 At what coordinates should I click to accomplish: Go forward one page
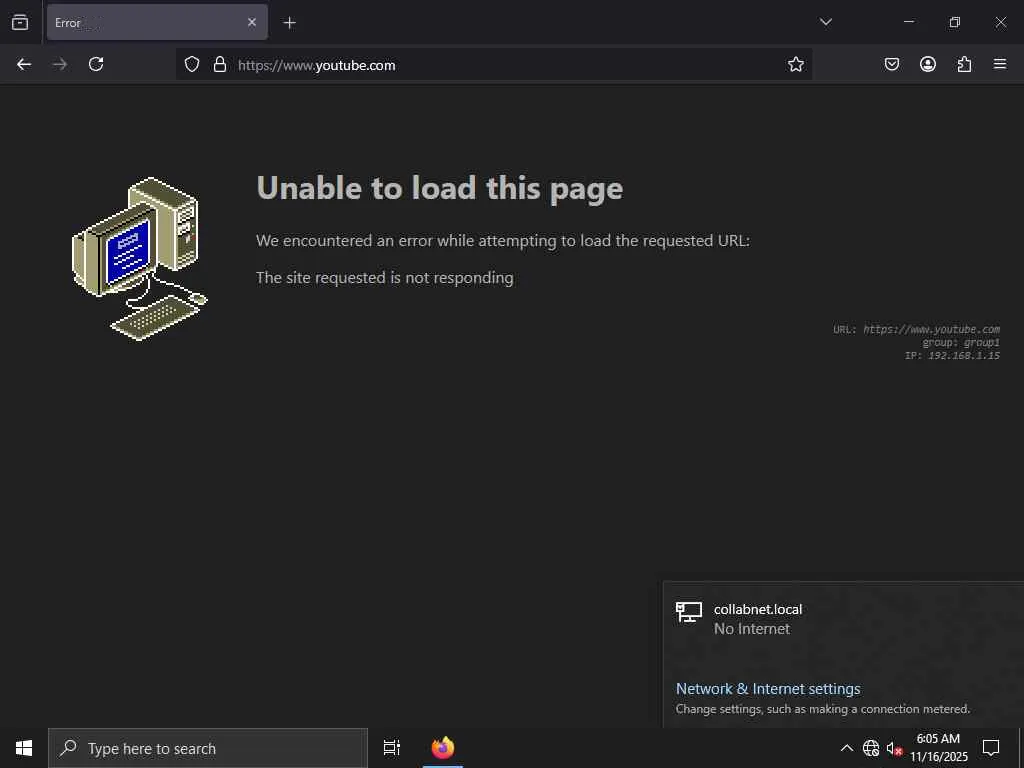(x=60, y=64)
